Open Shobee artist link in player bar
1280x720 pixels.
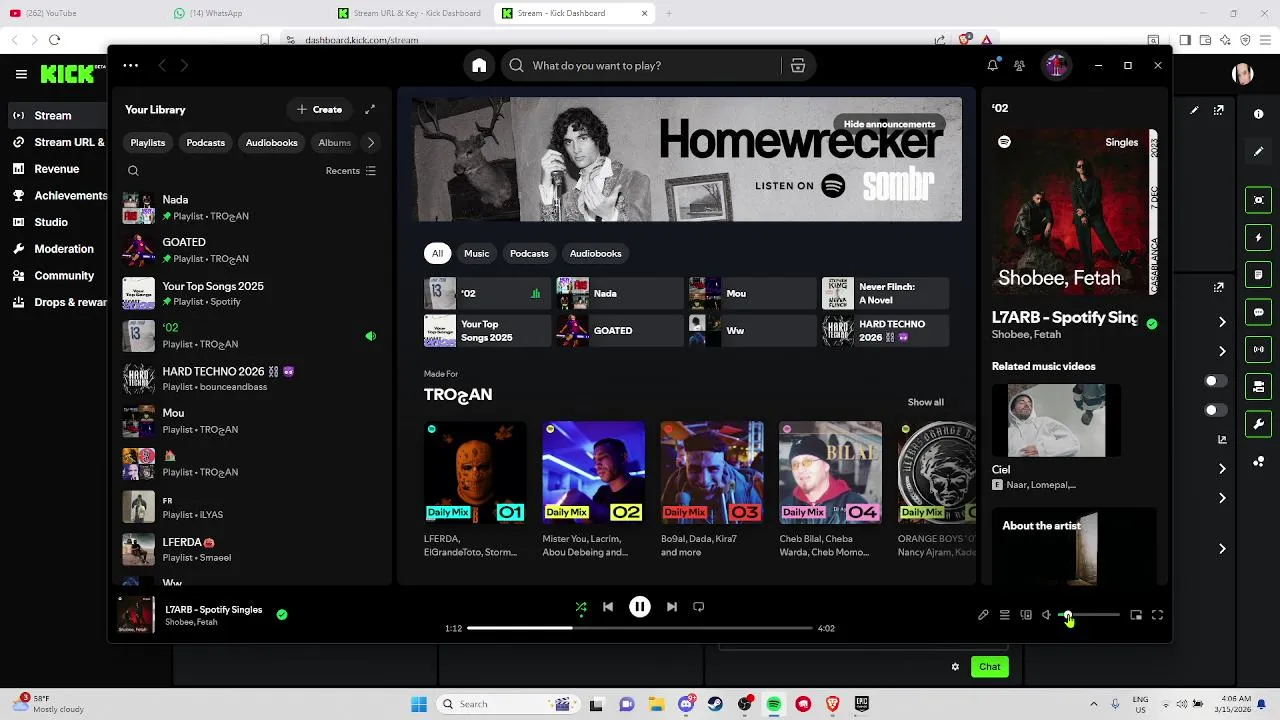click(176, 623)
